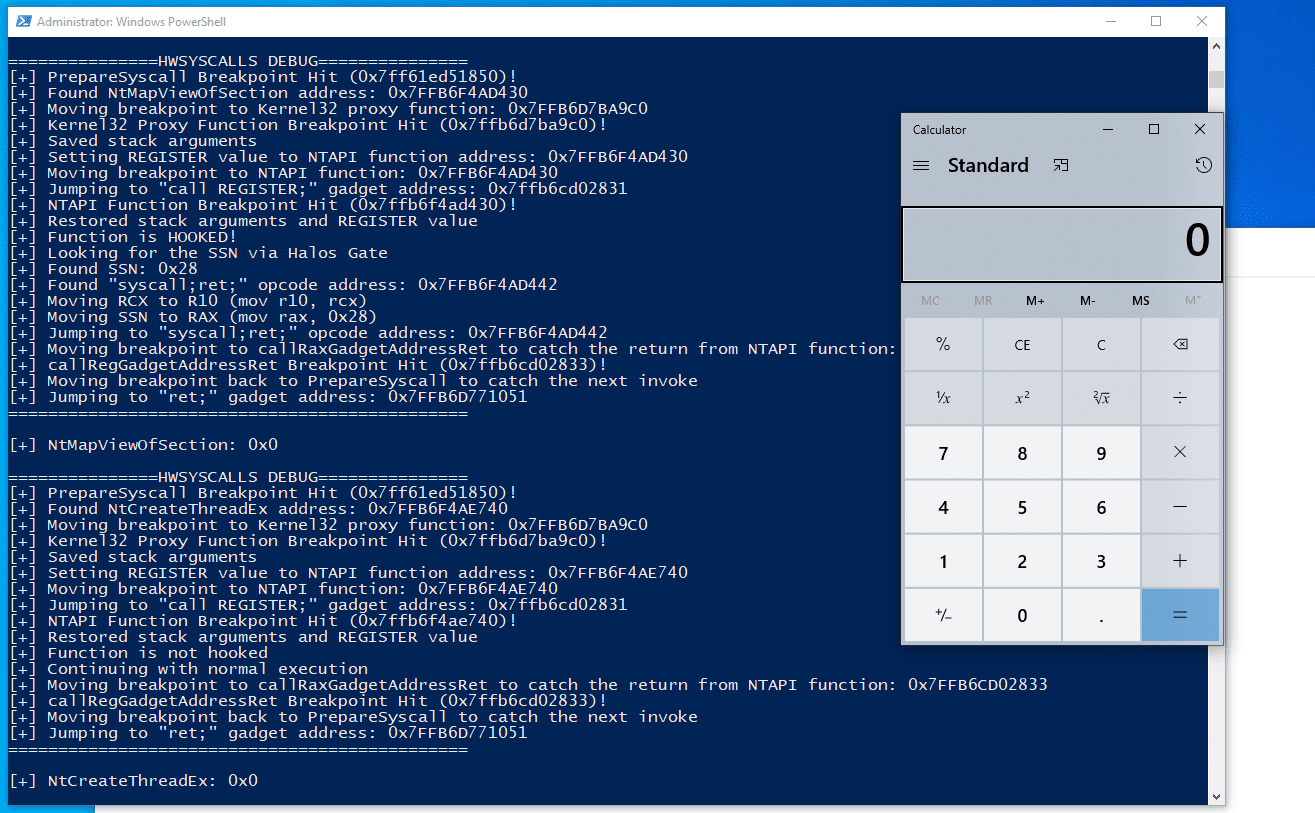Click PowerShell scrollbar up arrow

pyautogui.click(x=1216, y=47)
